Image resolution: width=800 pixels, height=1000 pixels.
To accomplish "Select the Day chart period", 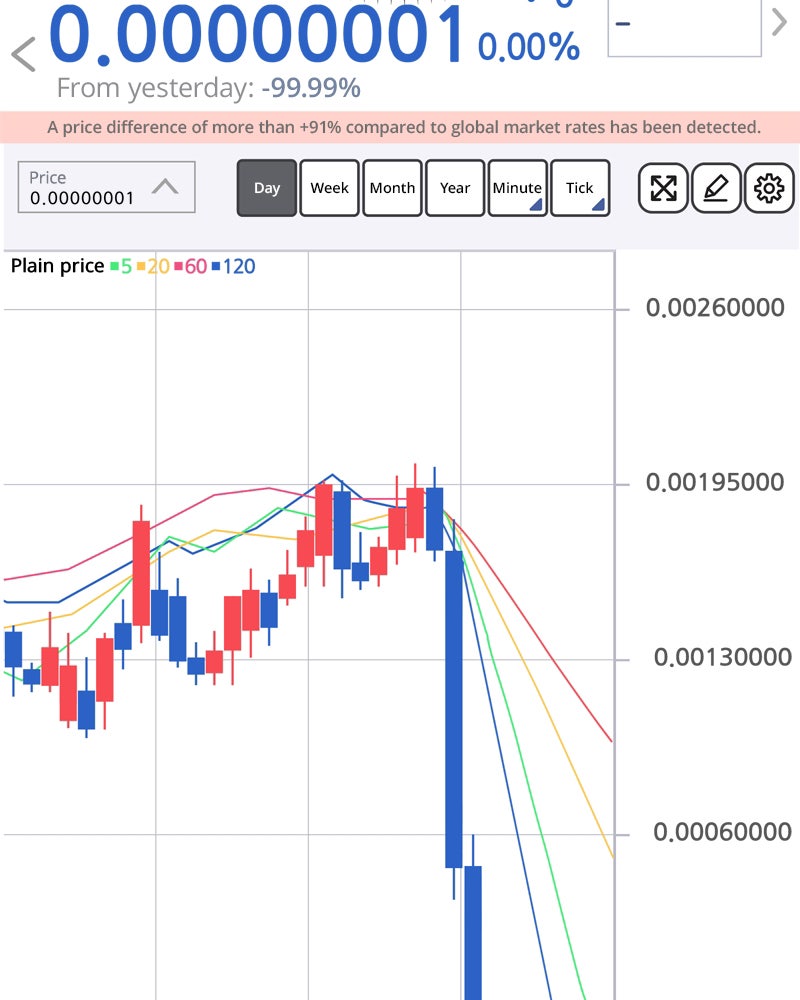I will [x=267, y=188].
